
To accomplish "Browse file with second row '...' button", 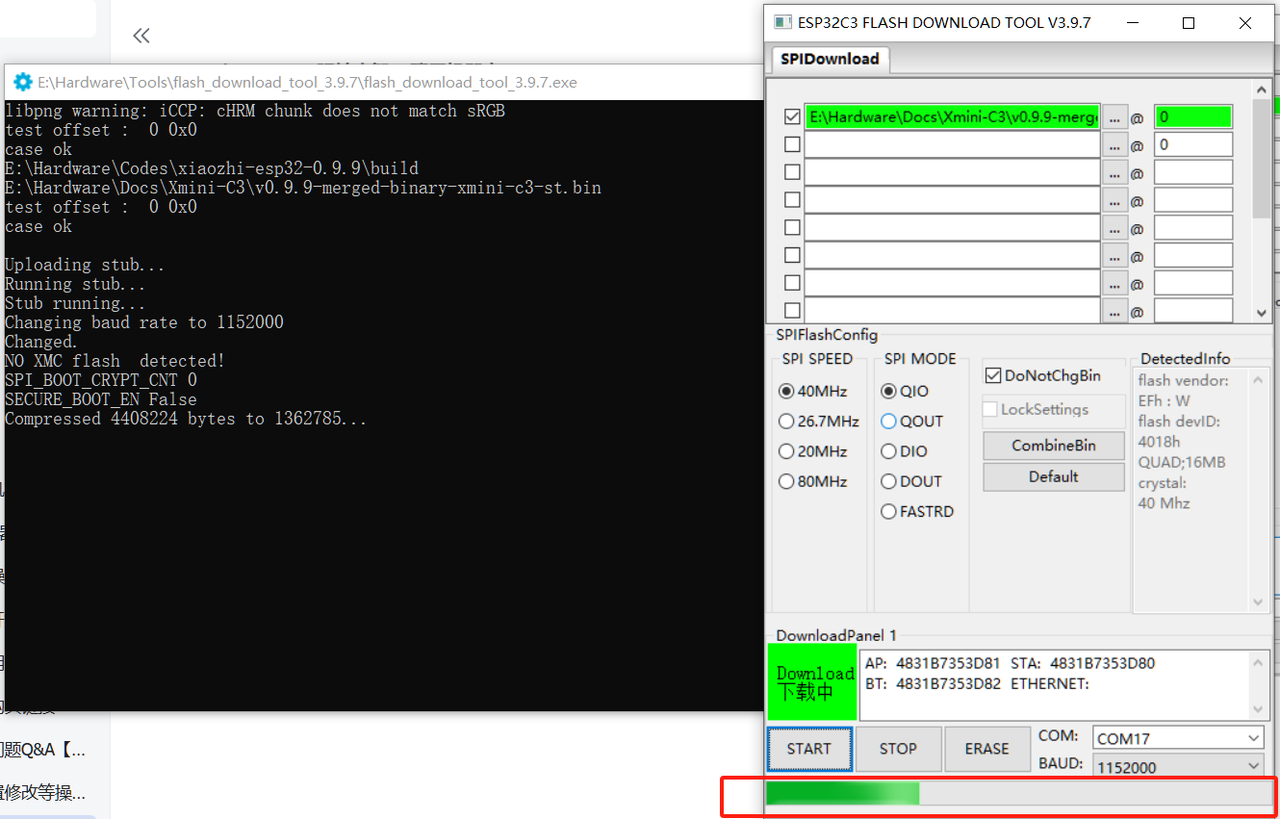I will [1115, 145].
